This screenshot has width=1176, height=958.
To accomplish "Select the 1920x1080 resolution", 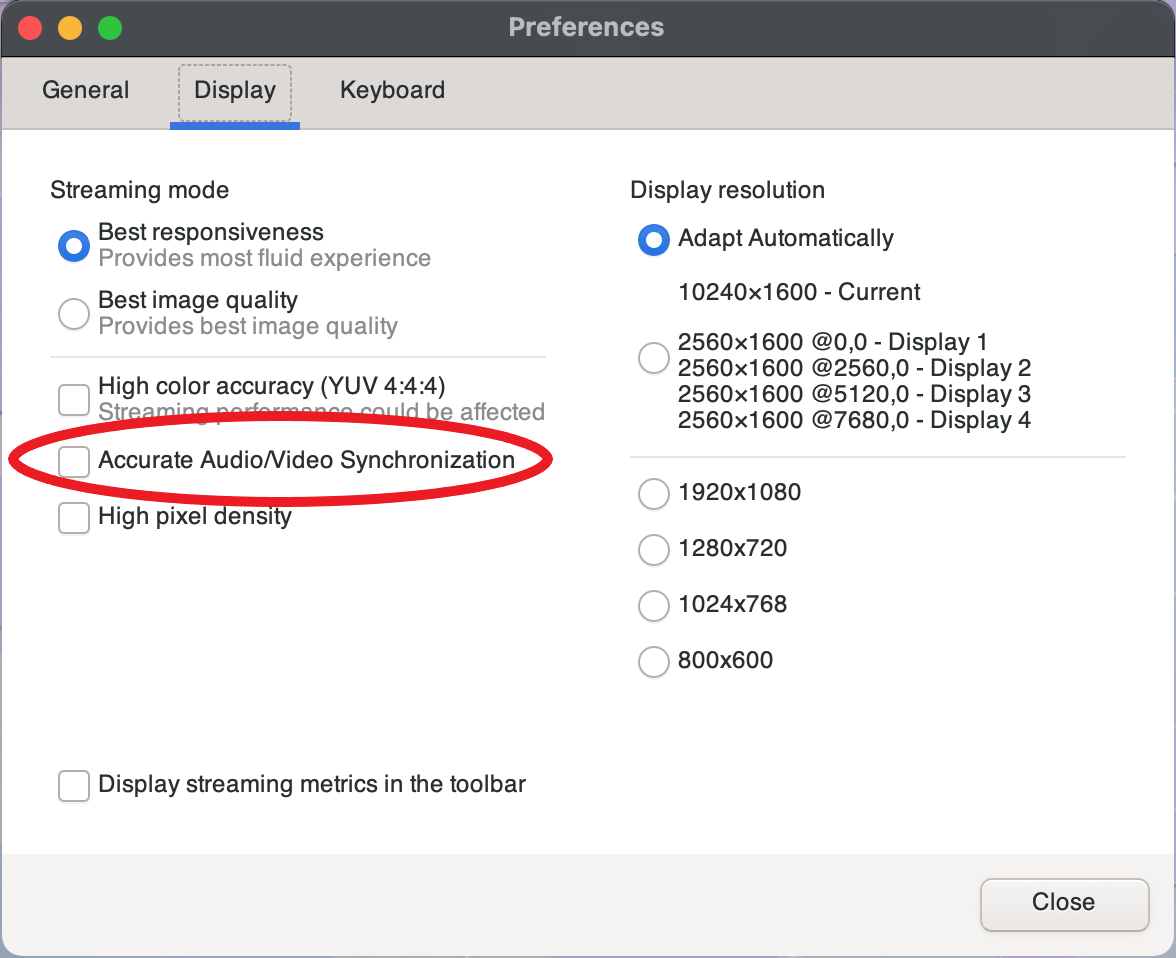I will (x=653, y=493).
